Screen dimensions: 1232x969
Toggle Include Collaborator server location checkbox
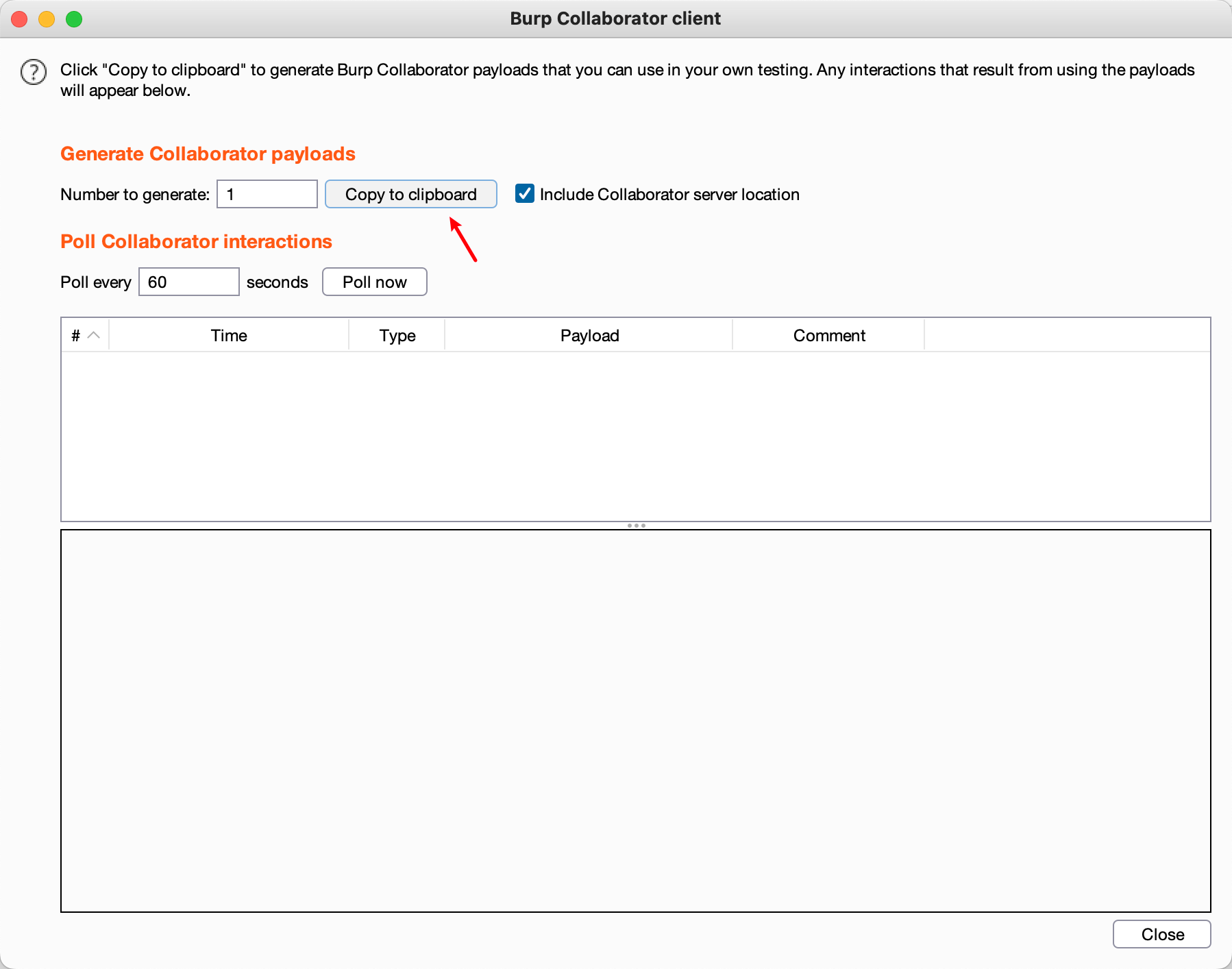click(x=525, y=194)
